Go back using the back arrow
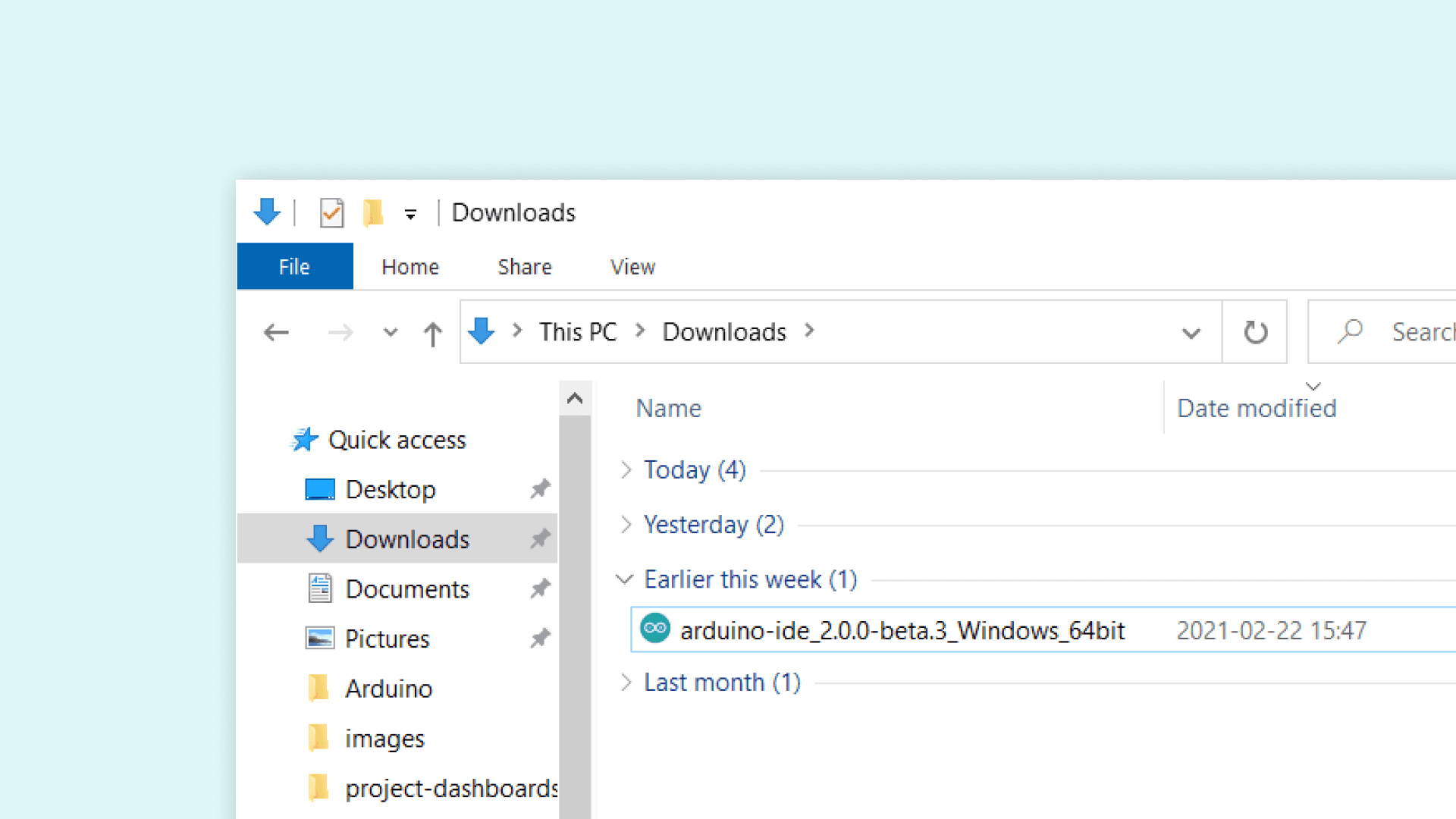Image resolution: width=1456 pixels, height=819 pixels. click(276, 332)
